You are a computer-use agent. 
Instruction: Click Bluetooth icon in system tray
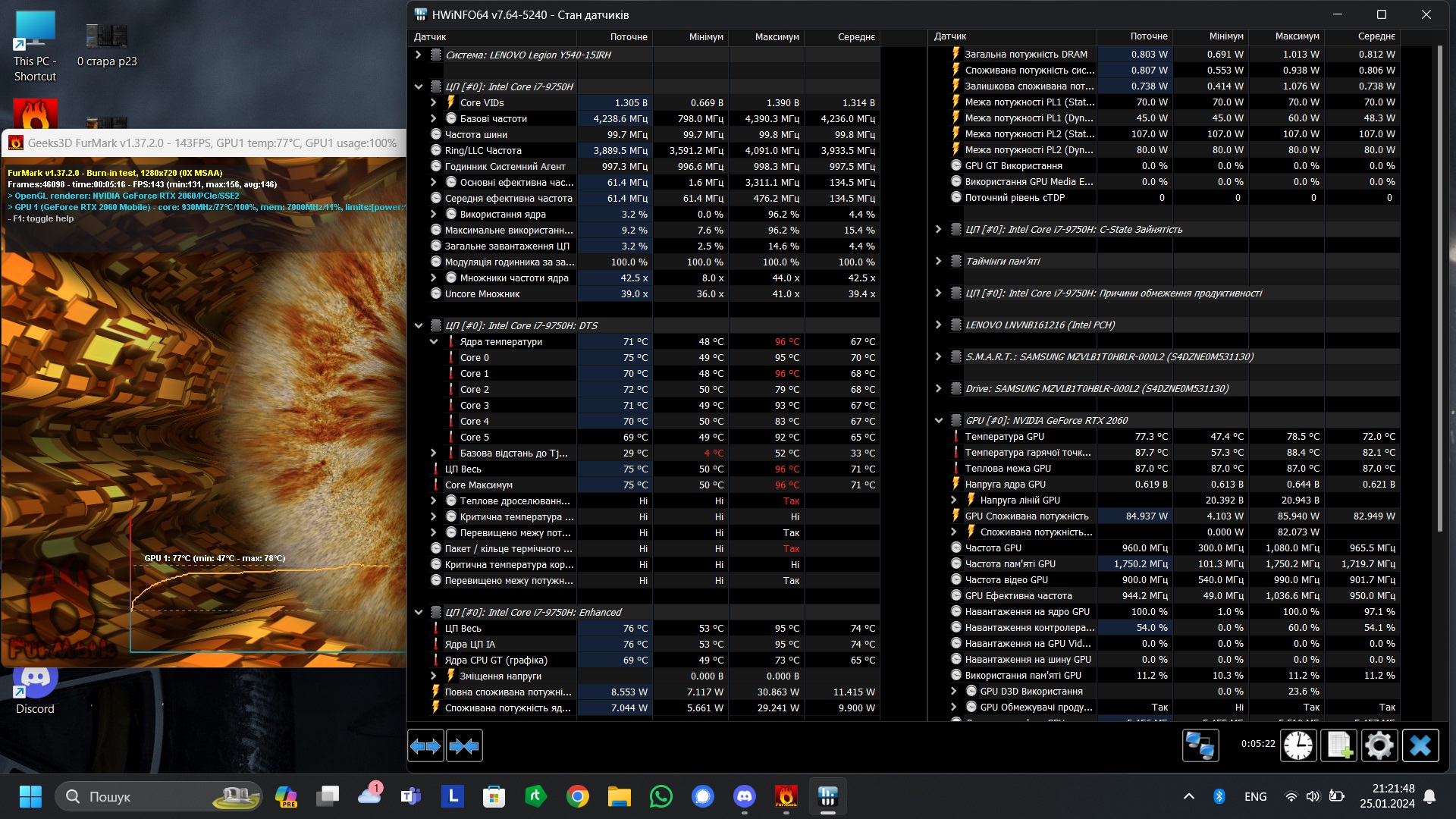pos(1219,796)
